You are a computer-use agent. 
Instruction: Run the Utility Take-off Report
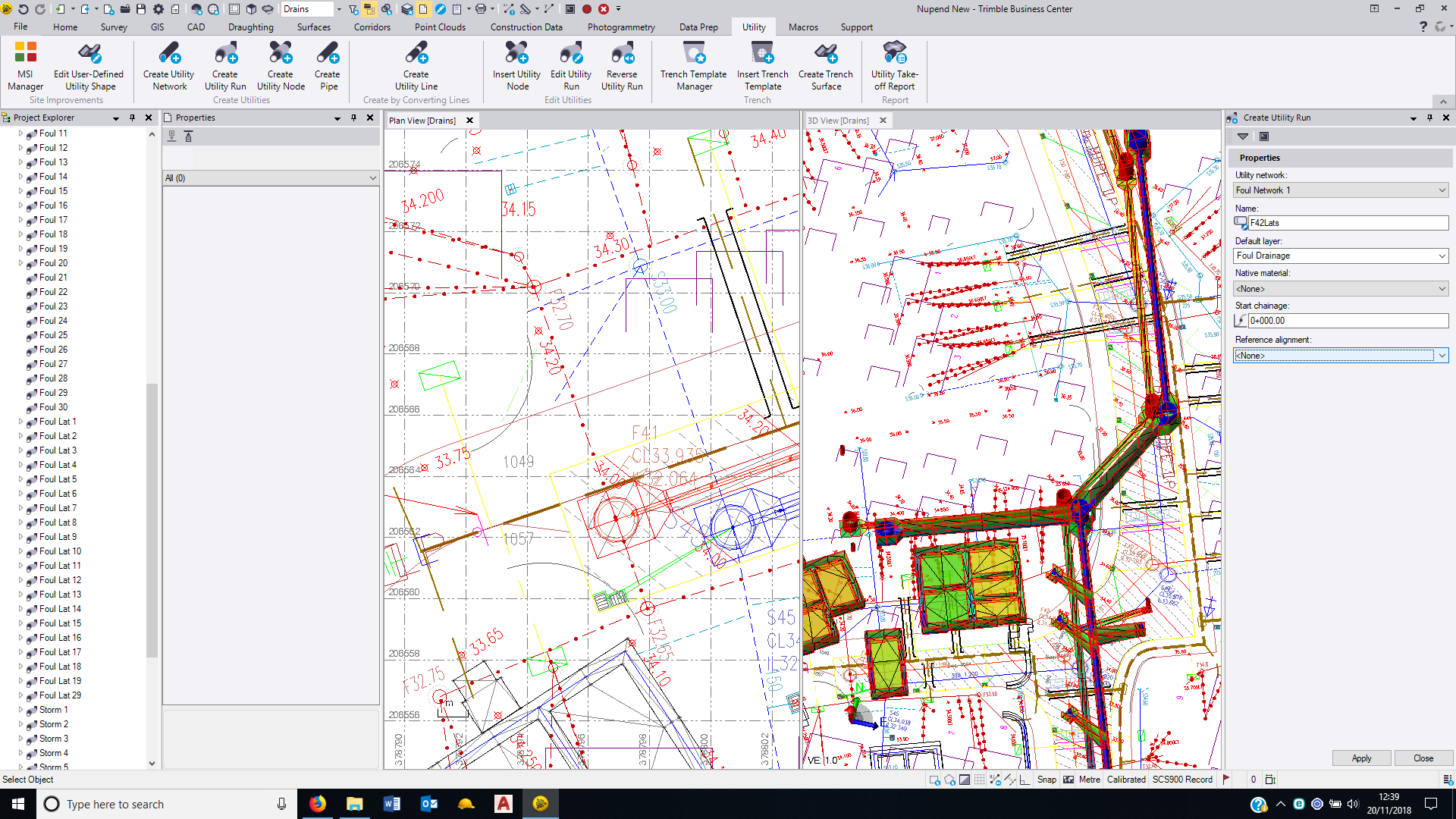(x=894, y=66)
